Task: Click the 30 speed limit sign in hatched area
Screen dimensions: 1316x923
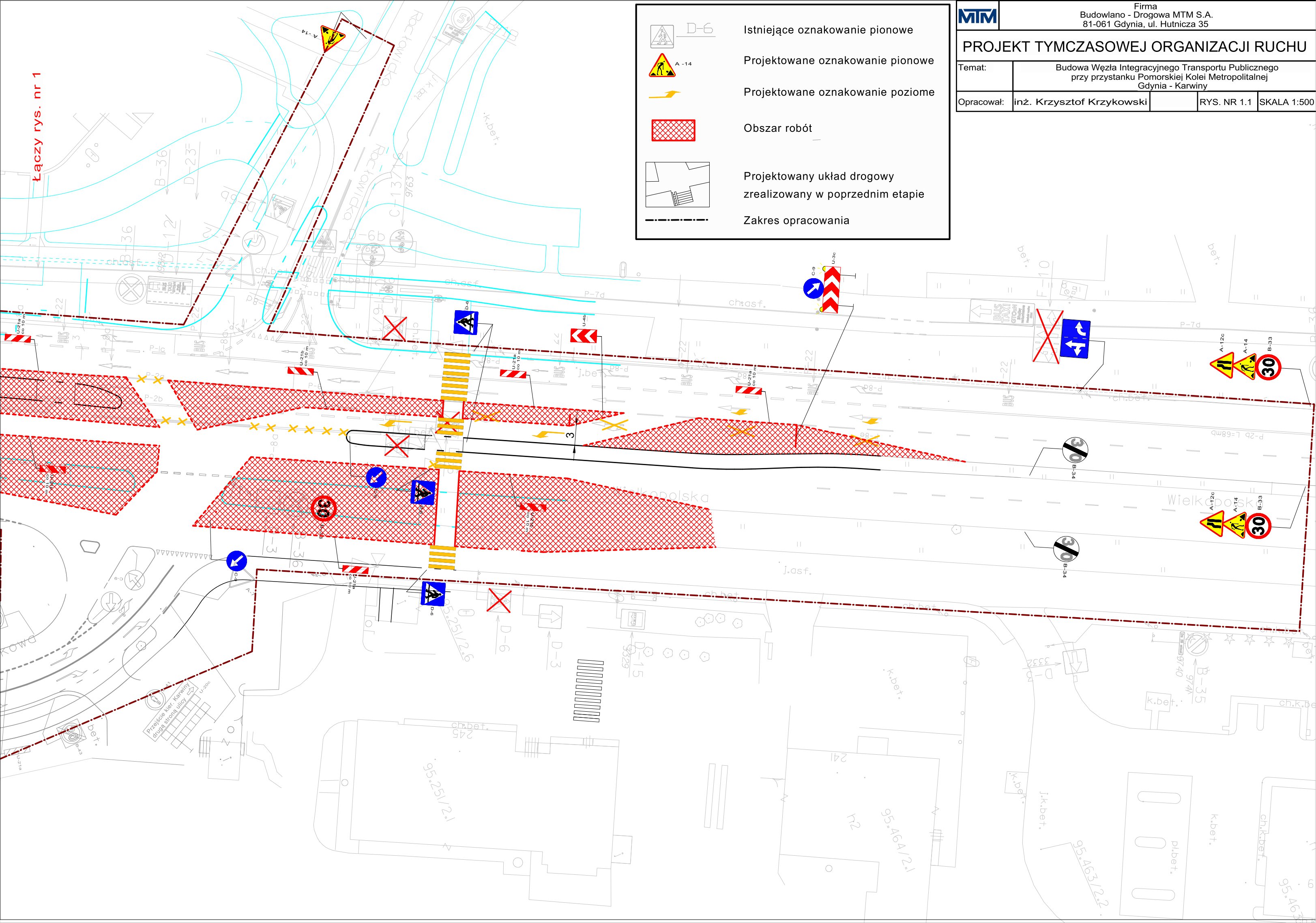Action: pos(323,508)
